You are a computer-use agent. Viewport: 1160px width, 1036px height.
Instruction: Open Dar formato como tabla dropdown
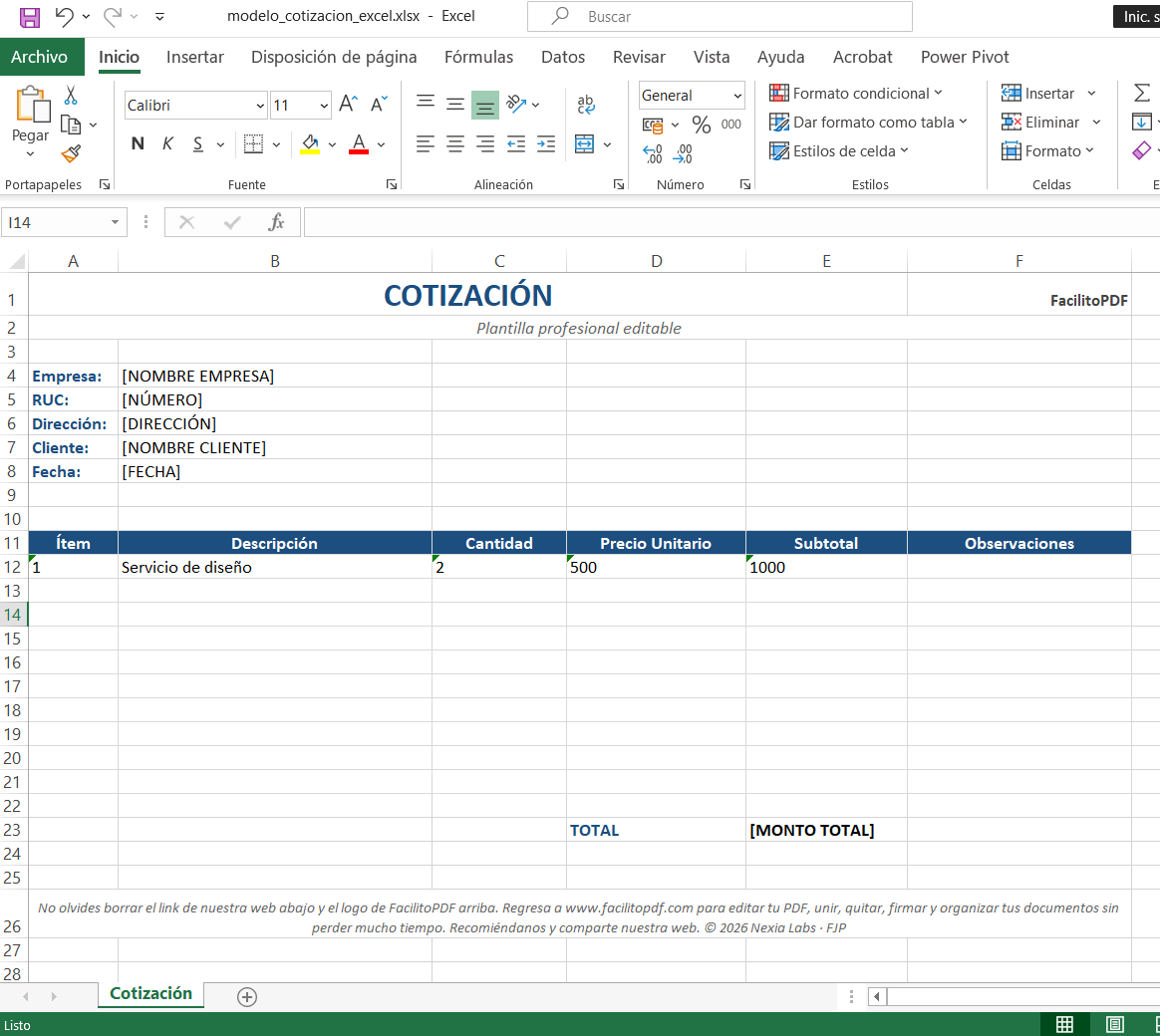point(869,122)
